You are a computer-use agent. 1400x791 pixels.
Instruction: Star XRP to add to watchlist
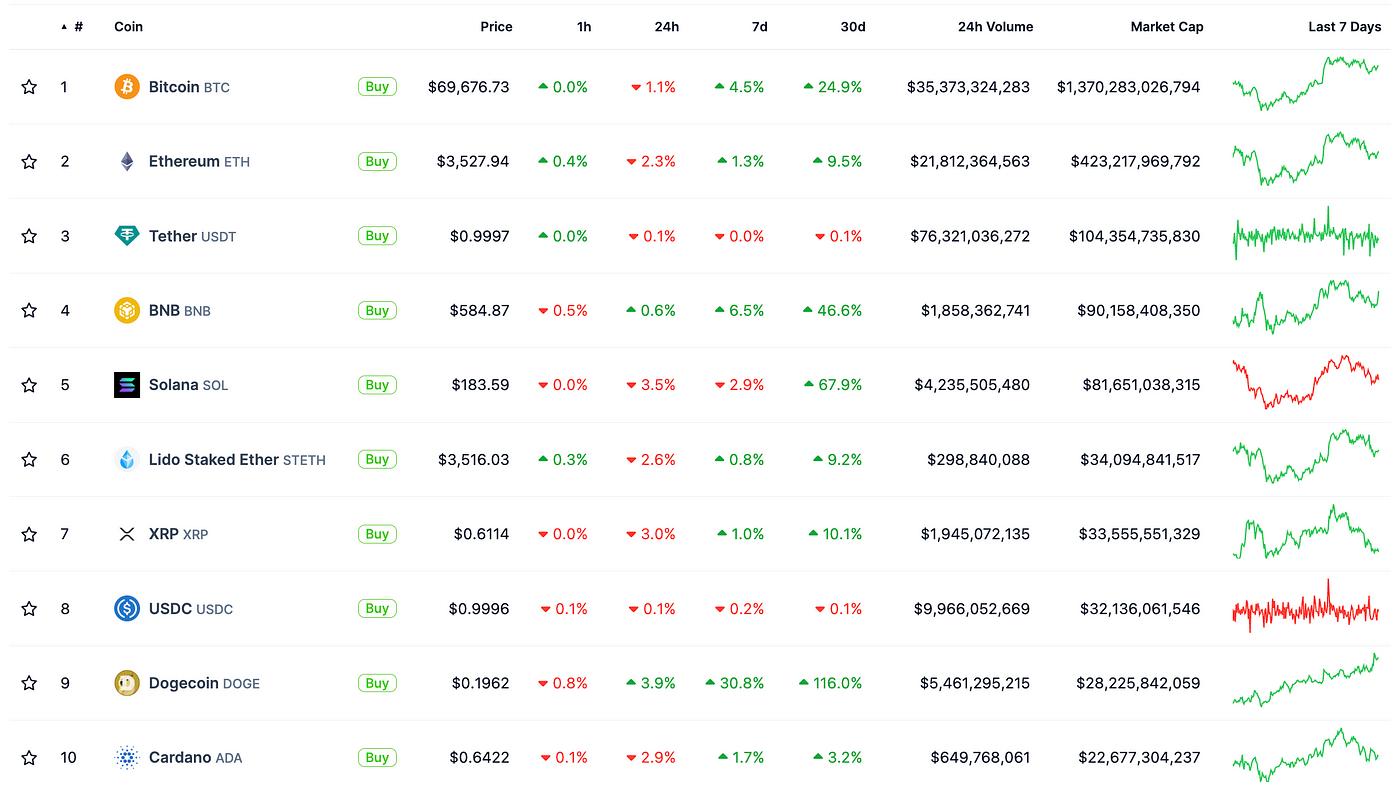tap(29, 534)
